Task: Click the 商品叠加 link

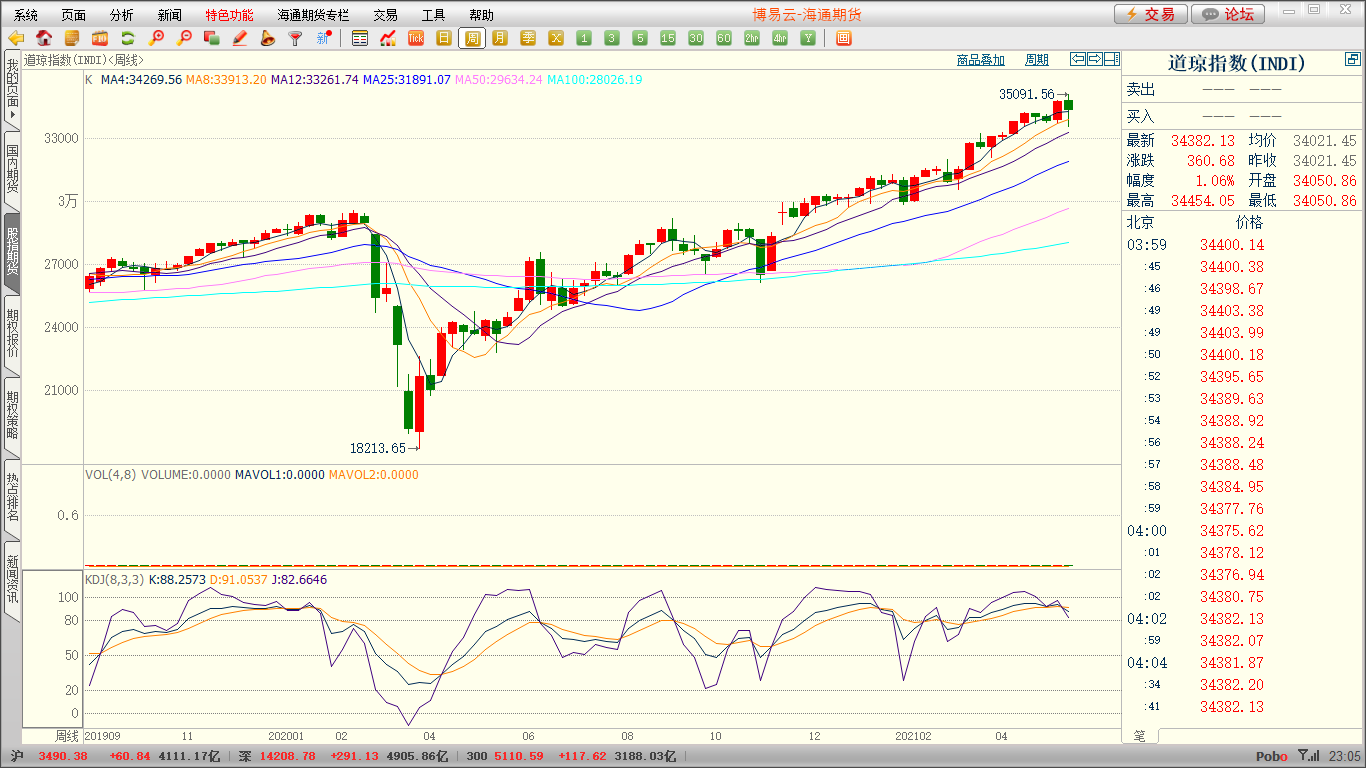Action: (981, 60)
